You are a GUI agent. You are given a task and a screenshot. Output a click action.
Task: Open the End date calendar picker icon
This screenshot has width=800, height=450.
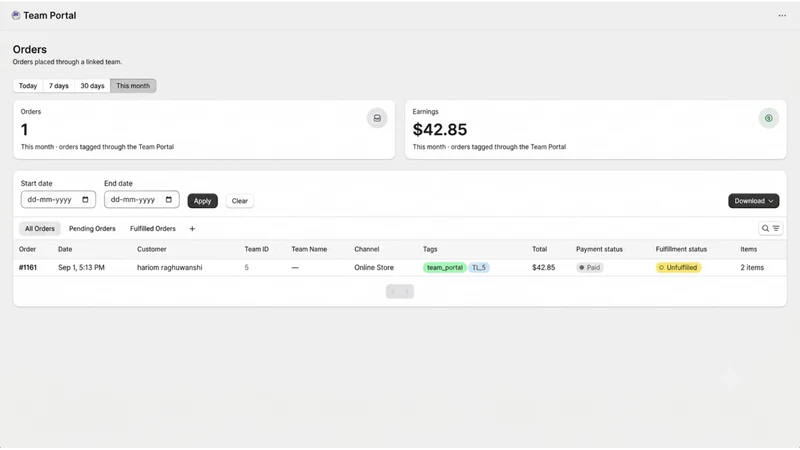[x=169, y=199]
